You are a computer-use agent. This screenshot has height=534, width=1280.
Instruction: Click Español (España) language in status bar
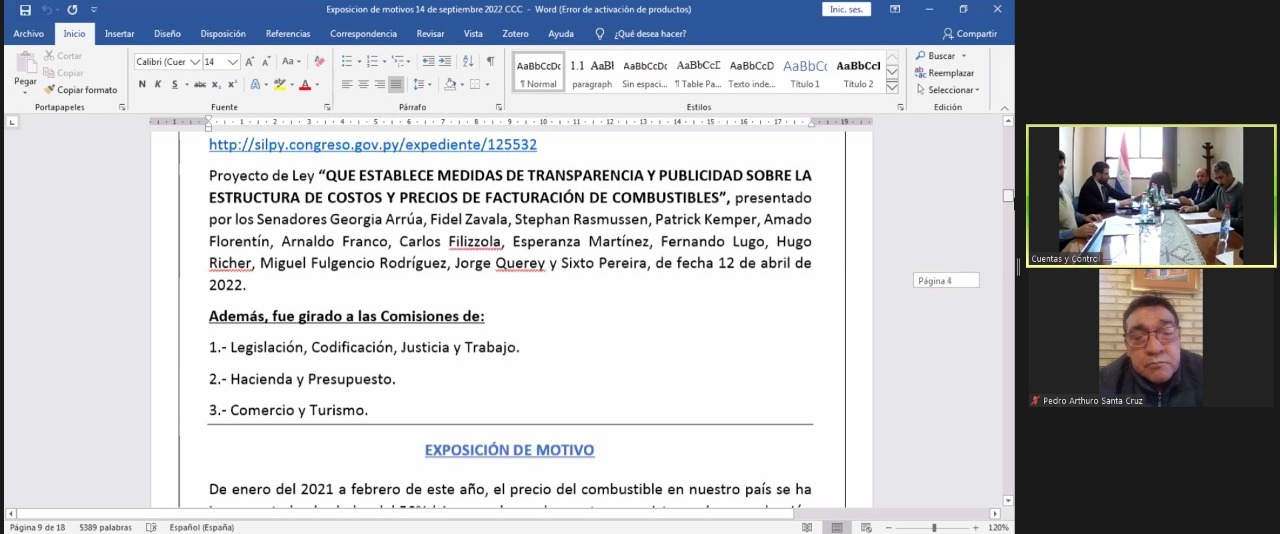202,527
